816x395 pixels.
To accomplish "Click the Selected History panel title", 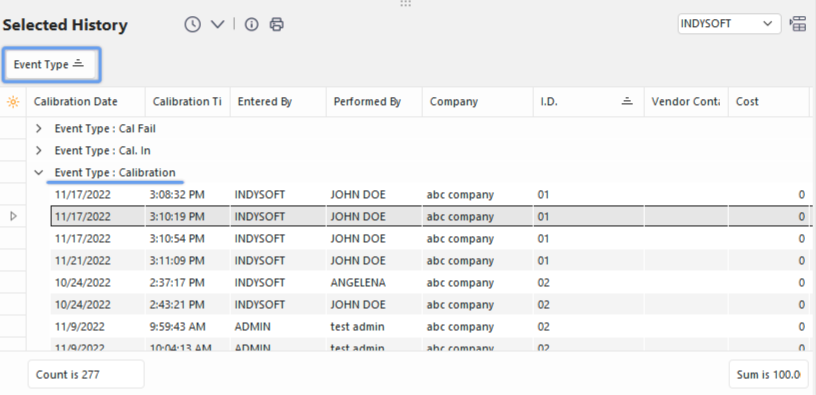I will pyautogui.click(x=65, y=25).
